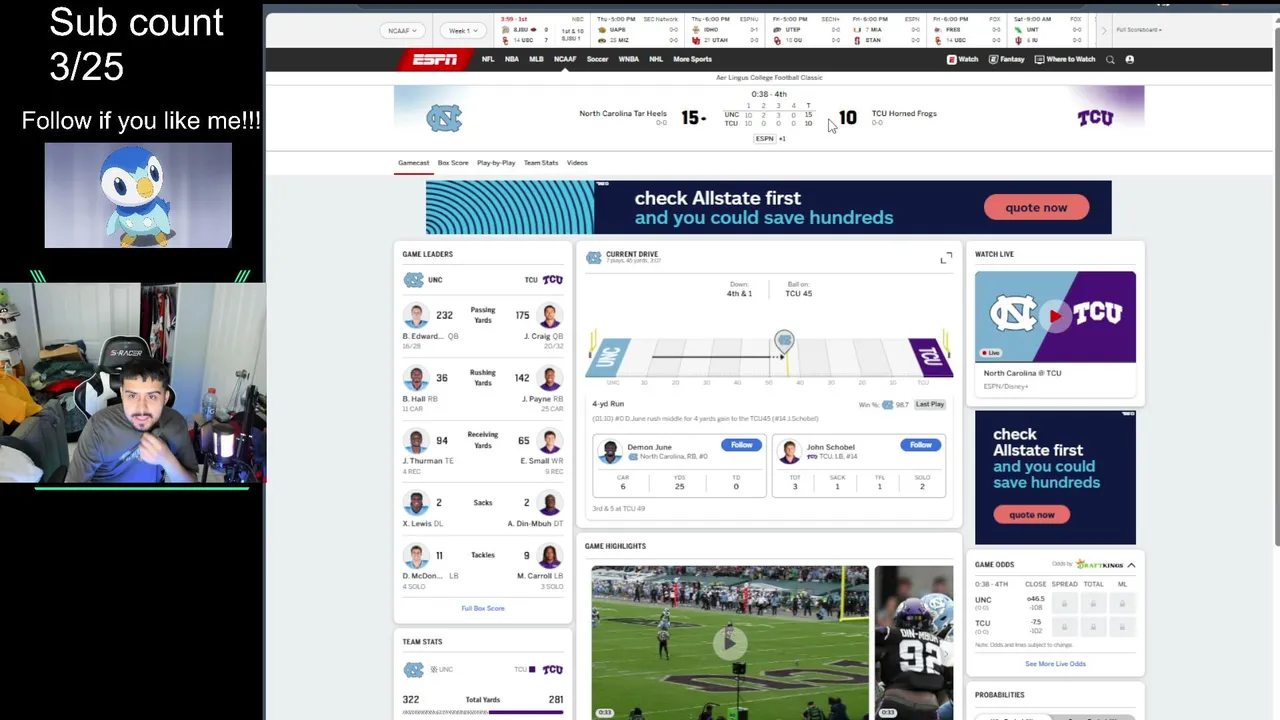Play the second game highlight with player 92
Screen dimensions: 1280x720
coord(914,642)
